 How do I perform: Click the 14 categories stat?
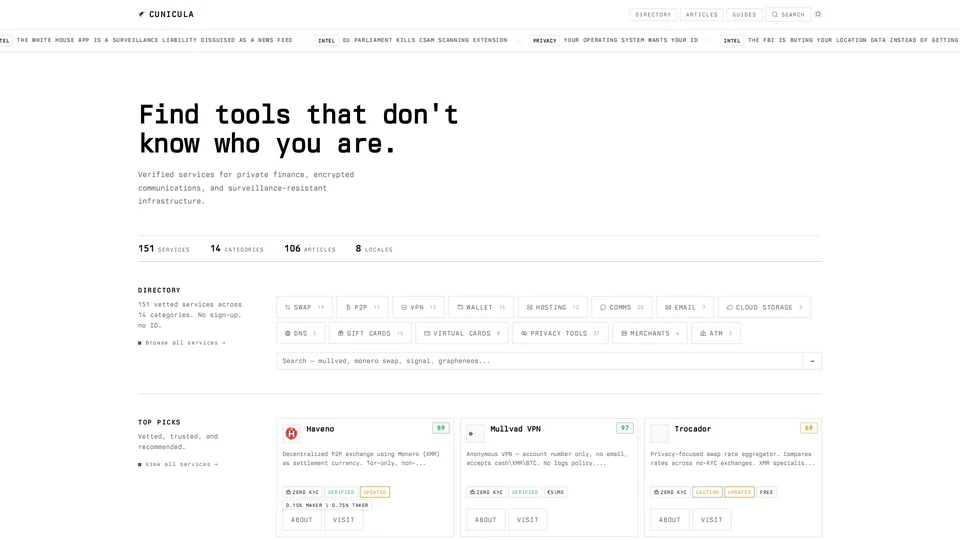[x=237, y=249]
